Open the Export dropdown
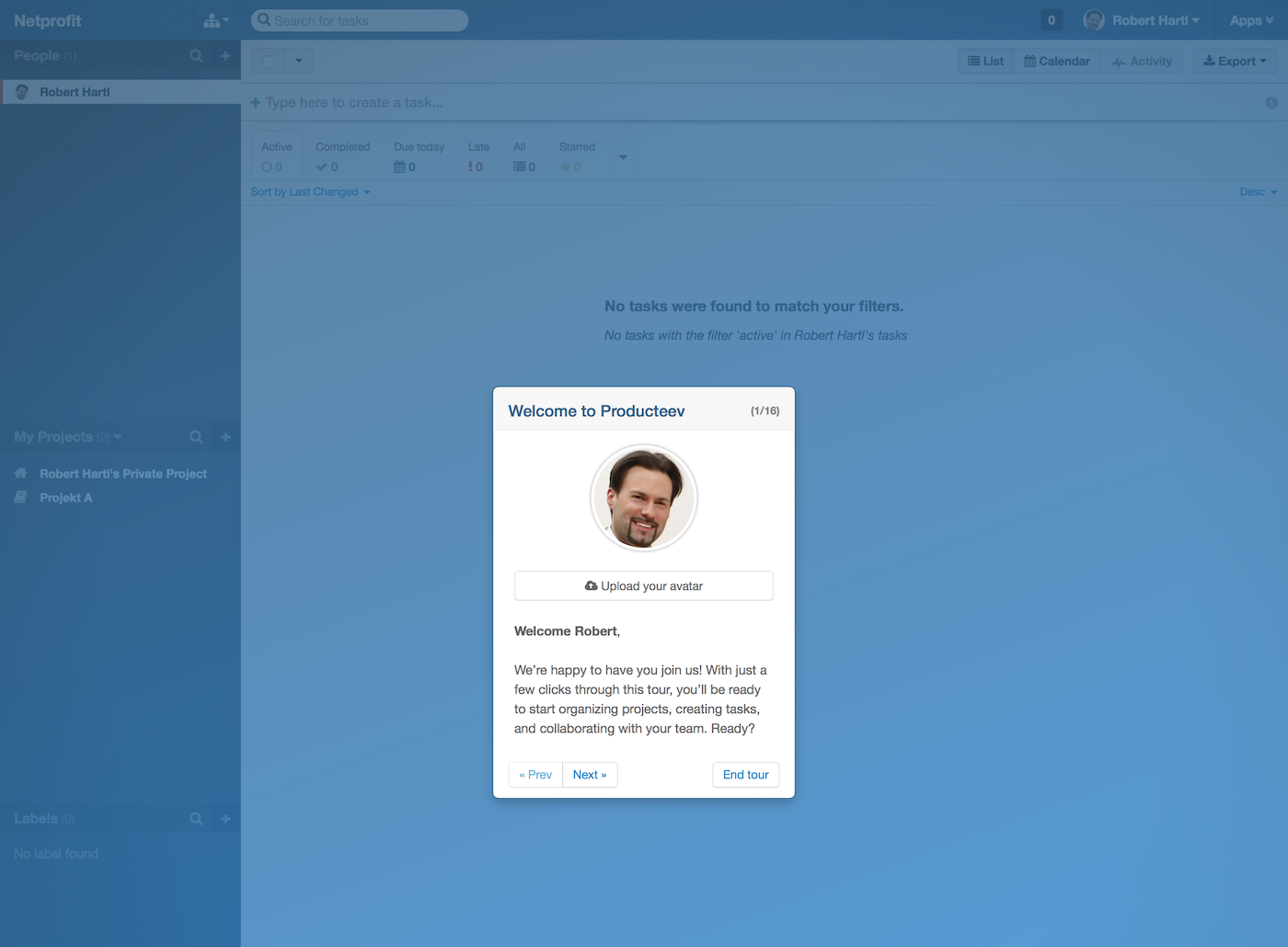The width and height of the screenshot is (1288, 947). (1235, 61)
